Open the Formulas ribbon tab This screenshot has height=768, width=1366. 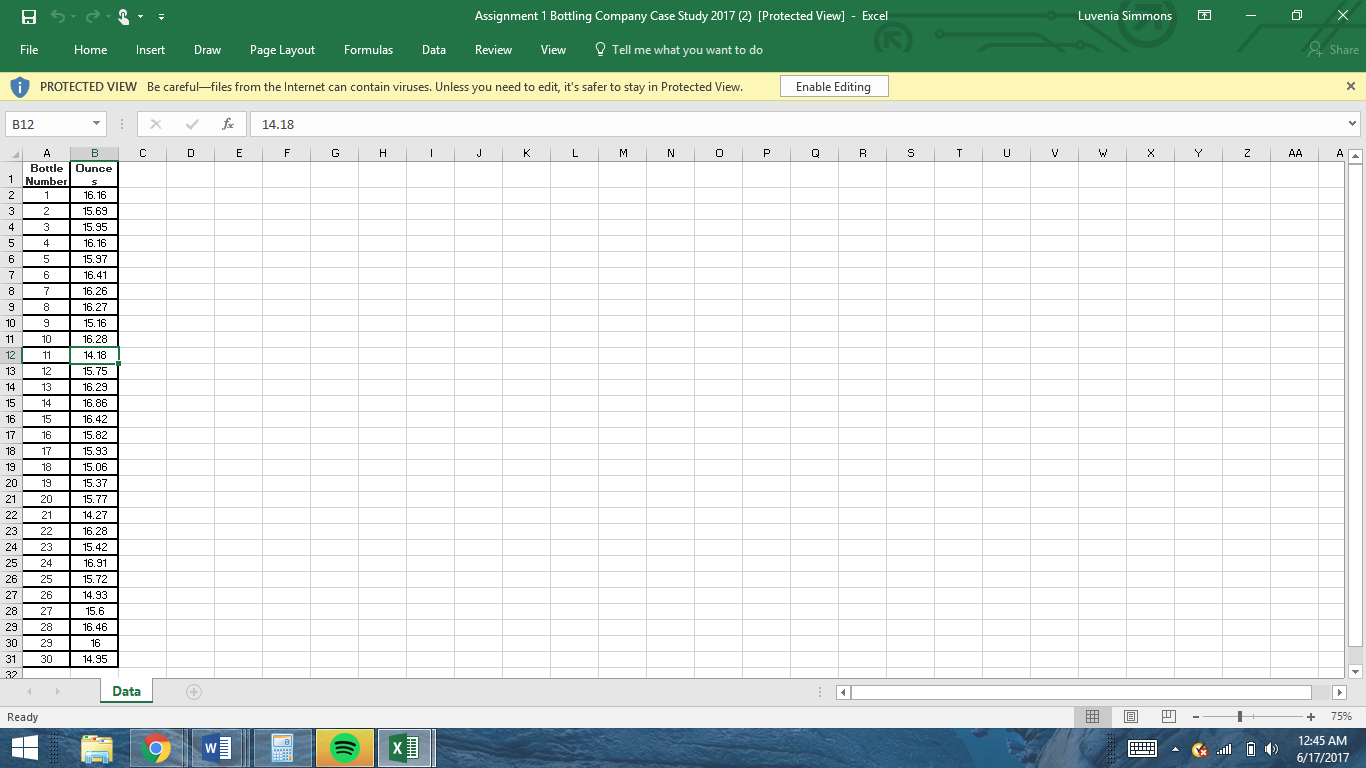coord(368,50)
